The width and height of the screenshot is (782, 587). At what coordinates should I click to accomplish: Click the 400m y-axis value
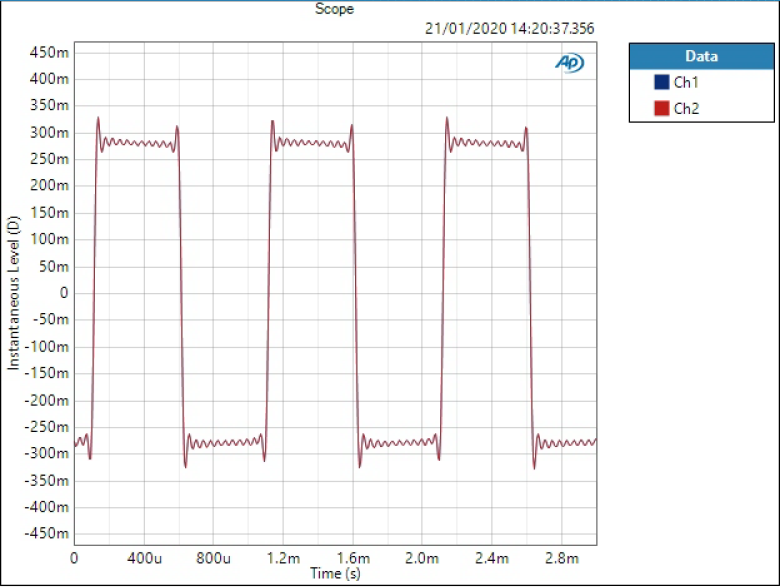pos(49,79)
